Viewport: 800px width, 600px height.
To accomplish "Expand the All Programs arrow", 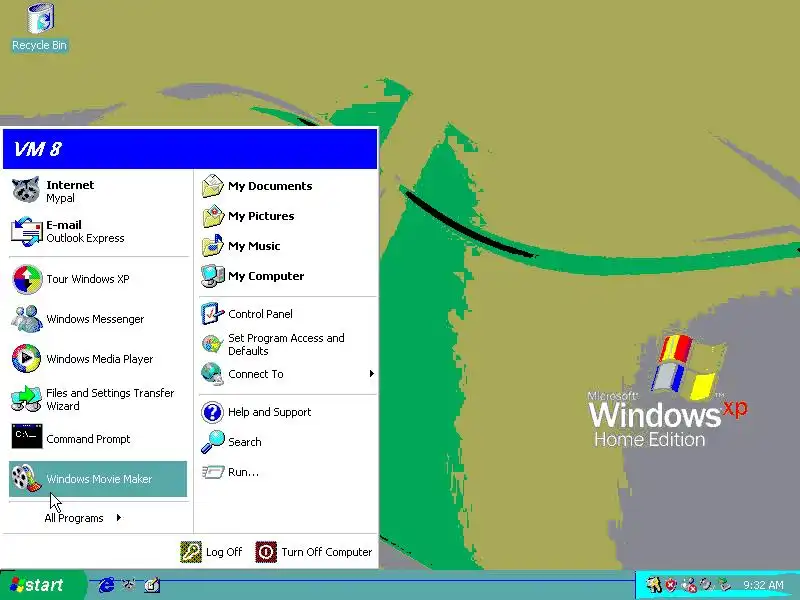I will tap(119, 518).
